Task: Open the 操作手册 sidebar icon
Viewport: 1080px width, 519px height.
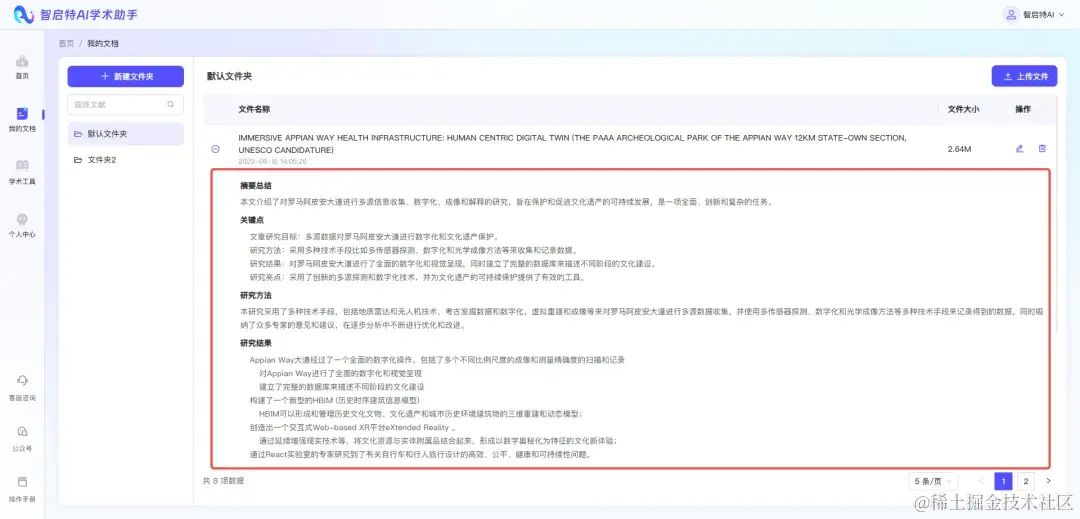Action: tap(22, 482)
